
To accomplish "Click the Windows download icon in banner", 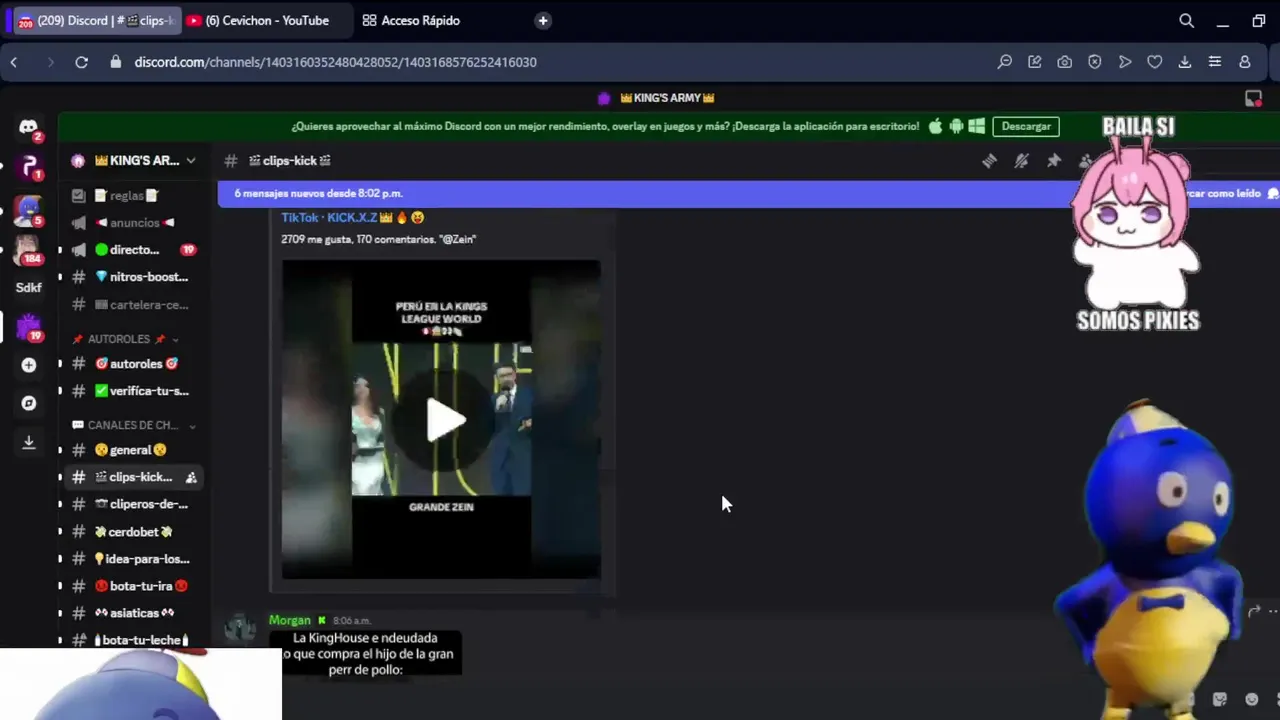I will (x=977, y=126).
